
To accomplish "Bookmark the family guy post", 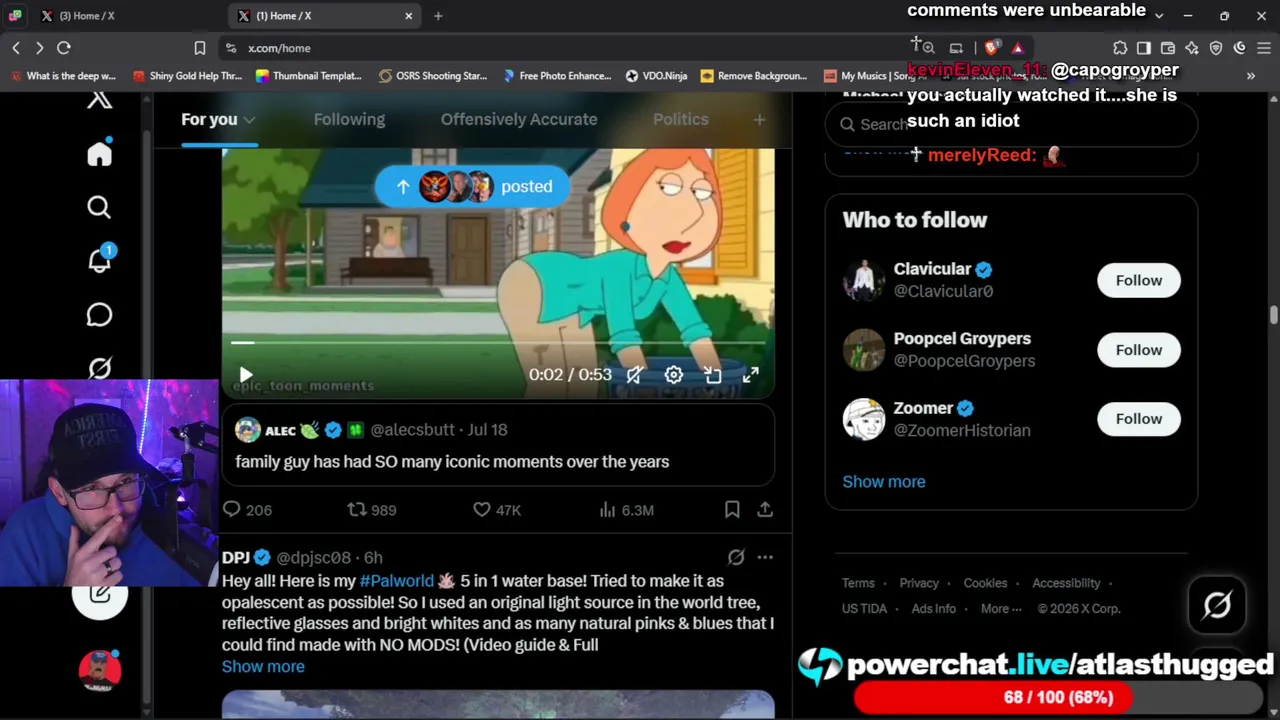I will point(732,510).
